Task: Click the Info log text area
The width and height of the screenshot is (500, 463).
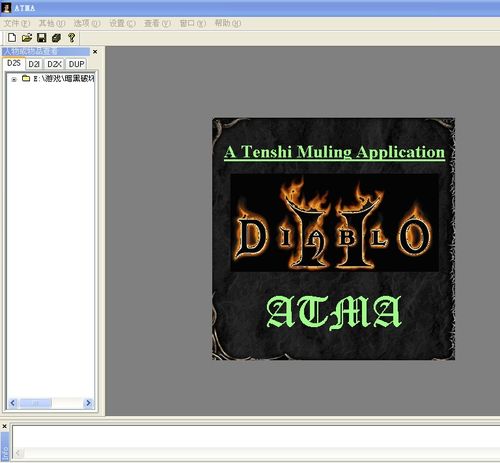Action: (256, 436)
